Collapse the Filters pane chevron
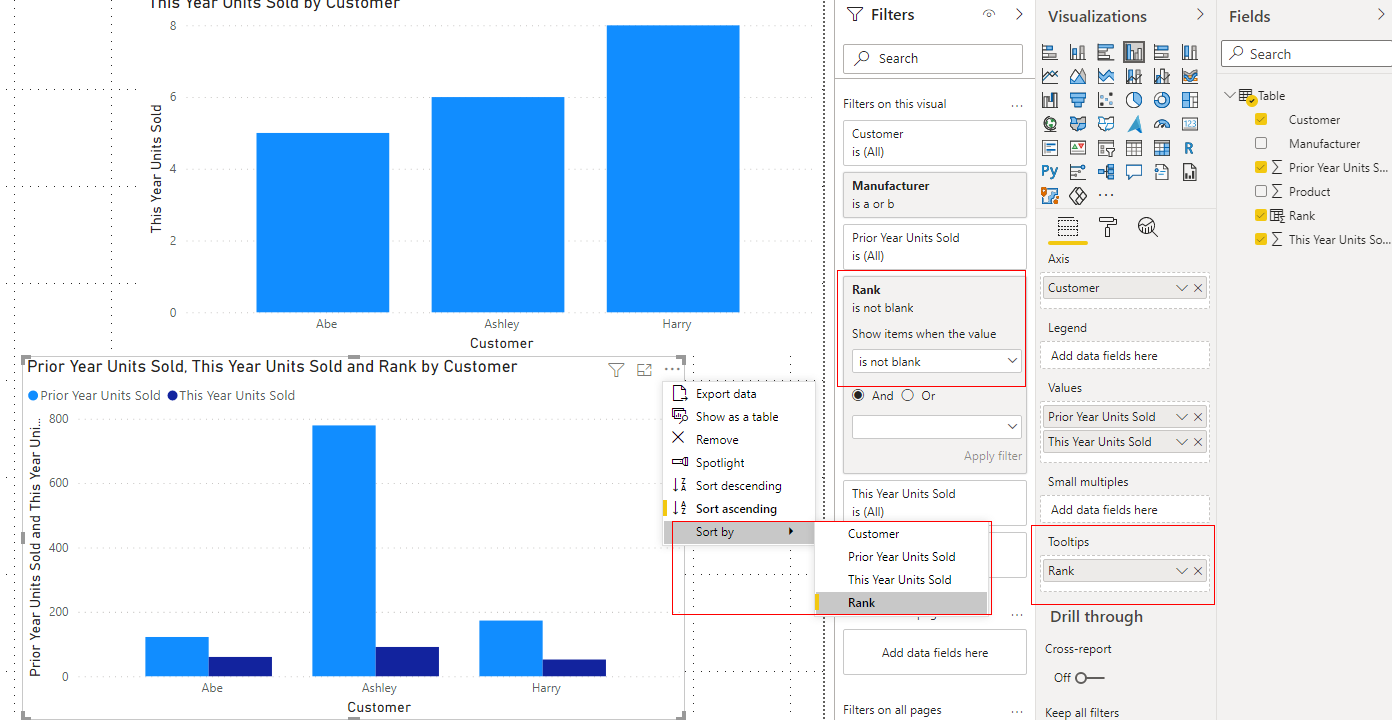Screen dimensions: 1392x722 point(1019,15)
